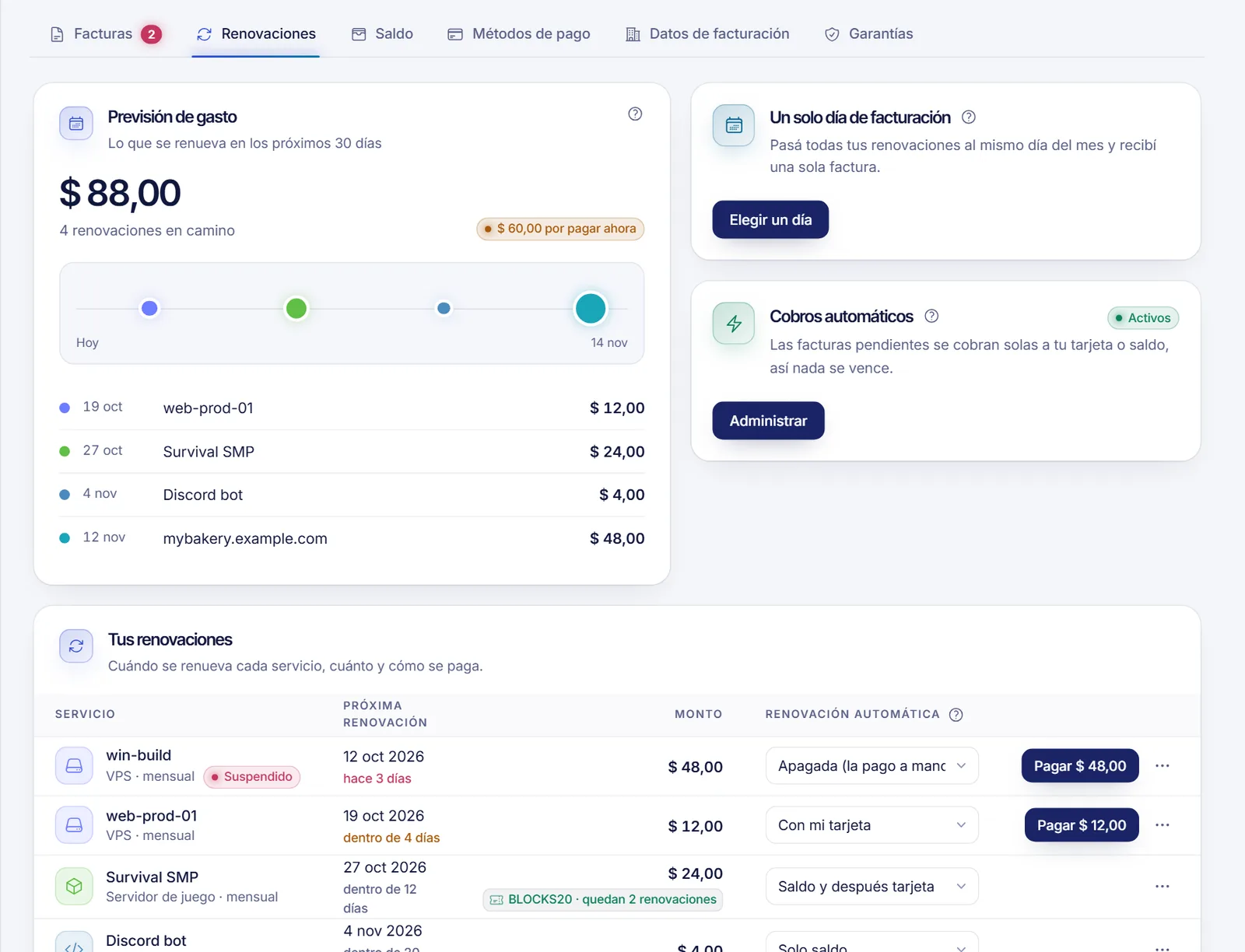Select Discord bot in forecast list
This screenshot has height=952, width=1245.
click(352, 495)
